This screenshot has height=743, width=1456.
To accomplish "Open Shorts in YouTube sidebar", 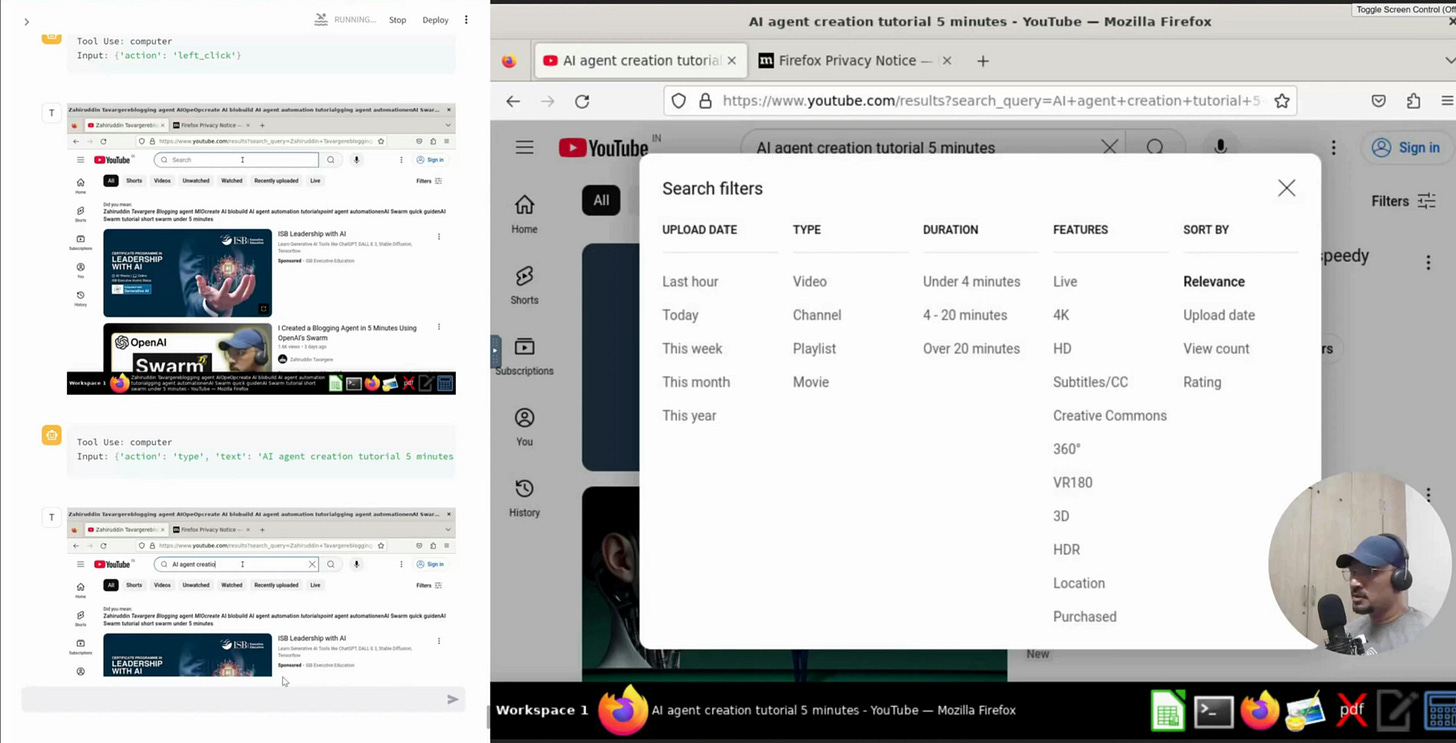I will (524, 285).
